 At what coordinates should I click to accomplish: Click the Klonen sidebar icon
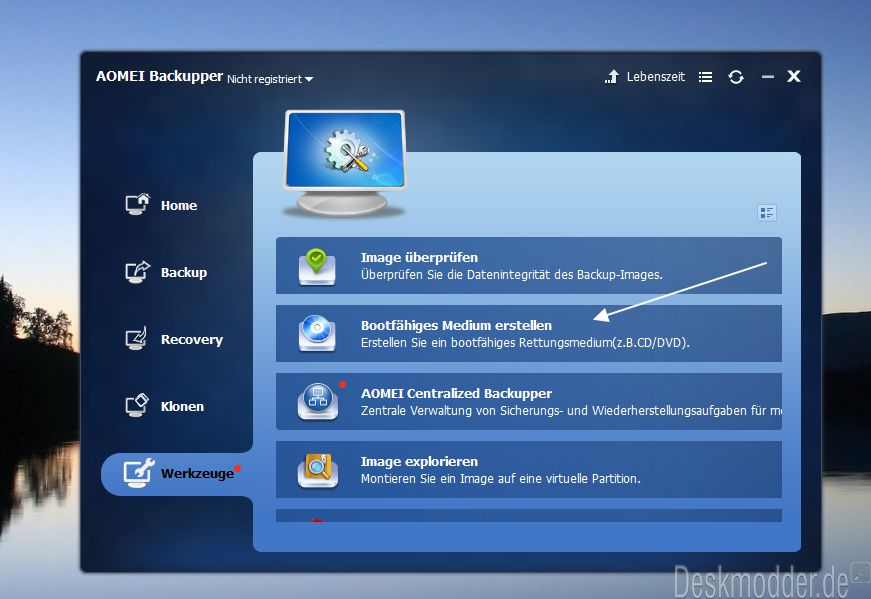(x=137, y=406)
